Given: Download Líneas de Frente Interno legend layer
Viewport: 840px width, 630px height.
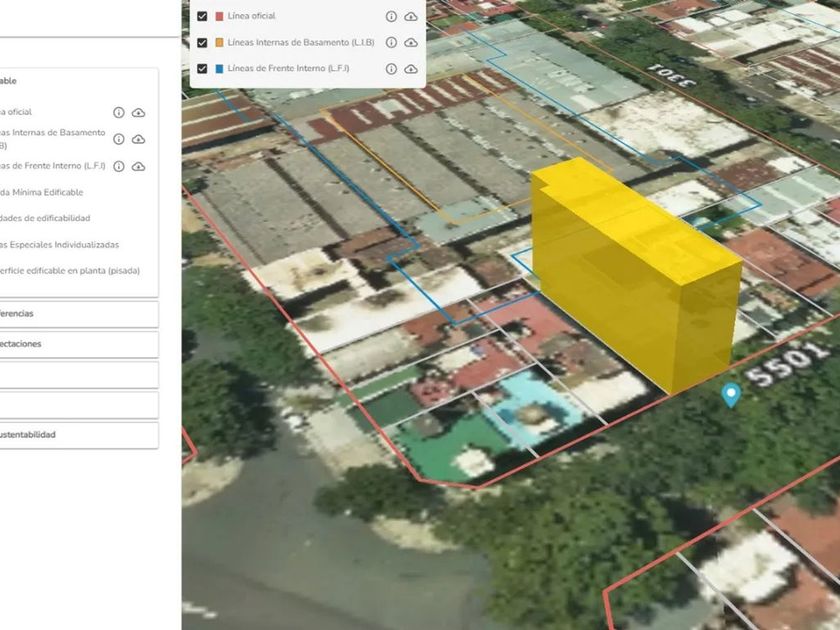Looking at the screenshot, I should 411,69.
